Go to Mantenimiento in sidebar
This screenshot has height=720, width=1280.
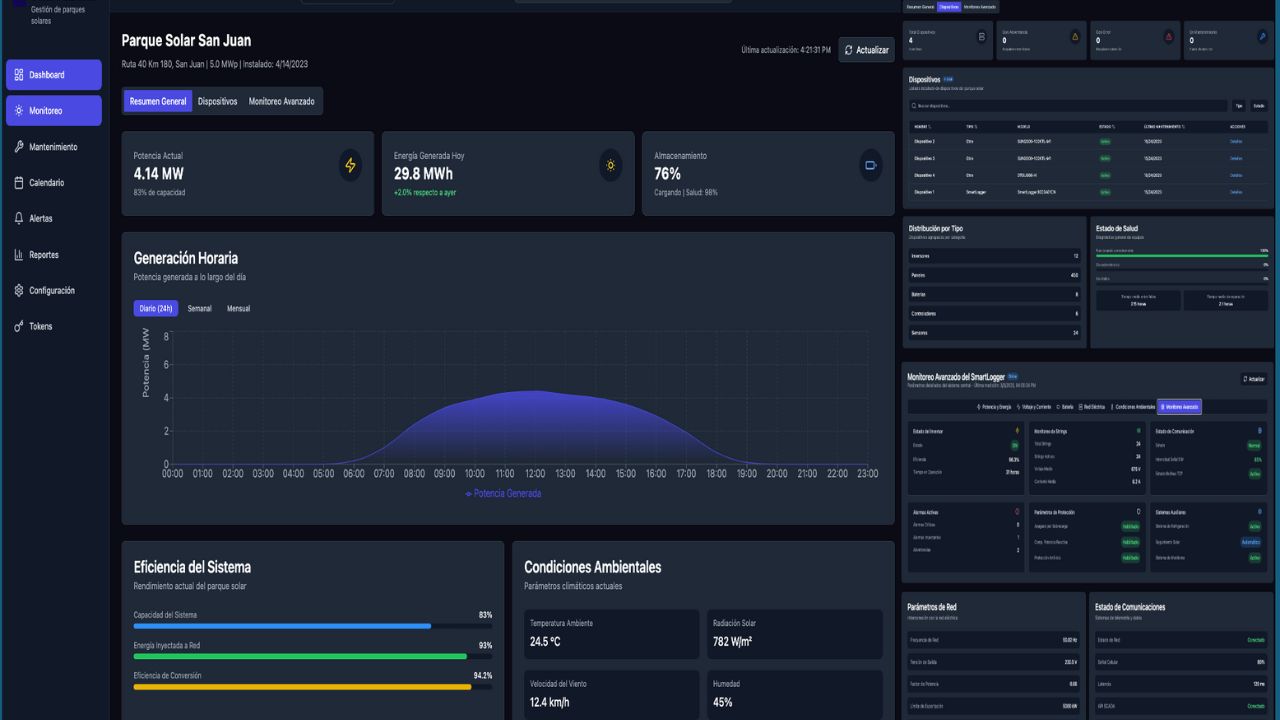(53, 147)
